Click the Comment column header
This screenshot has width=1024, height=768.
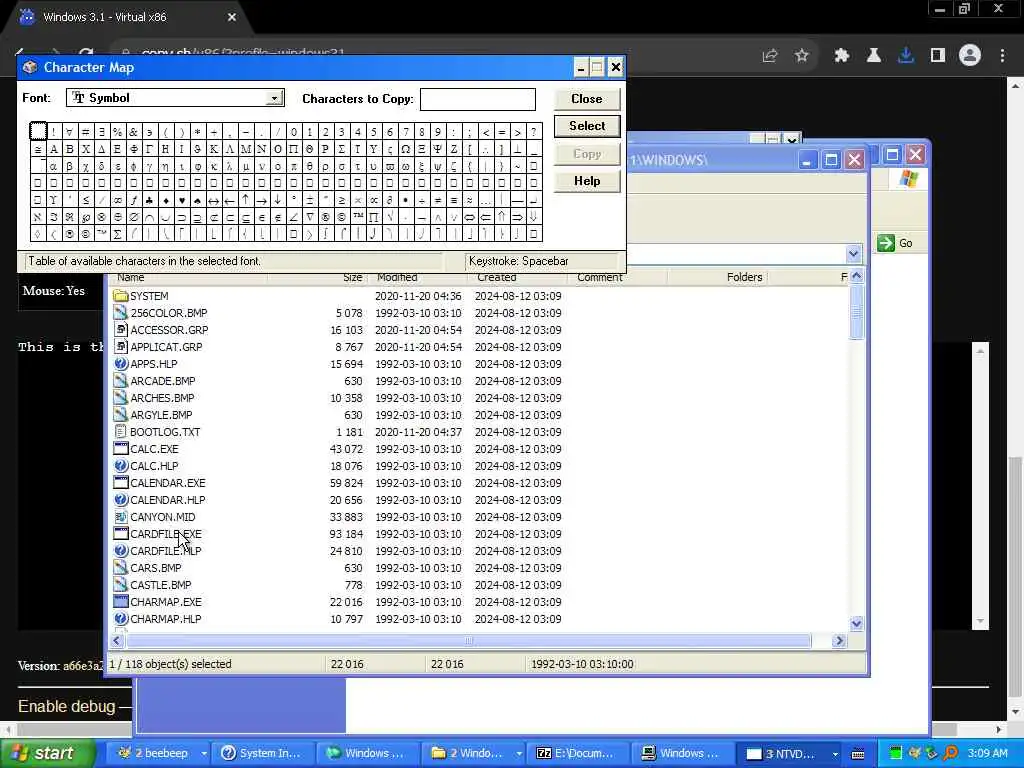tap(600, 278)
